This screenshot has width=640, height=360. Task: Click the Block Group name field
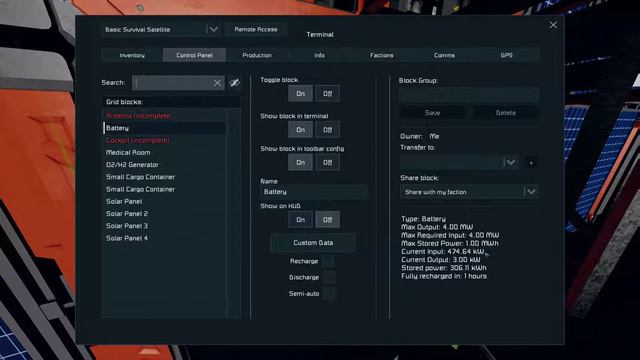tap(469, 95)
